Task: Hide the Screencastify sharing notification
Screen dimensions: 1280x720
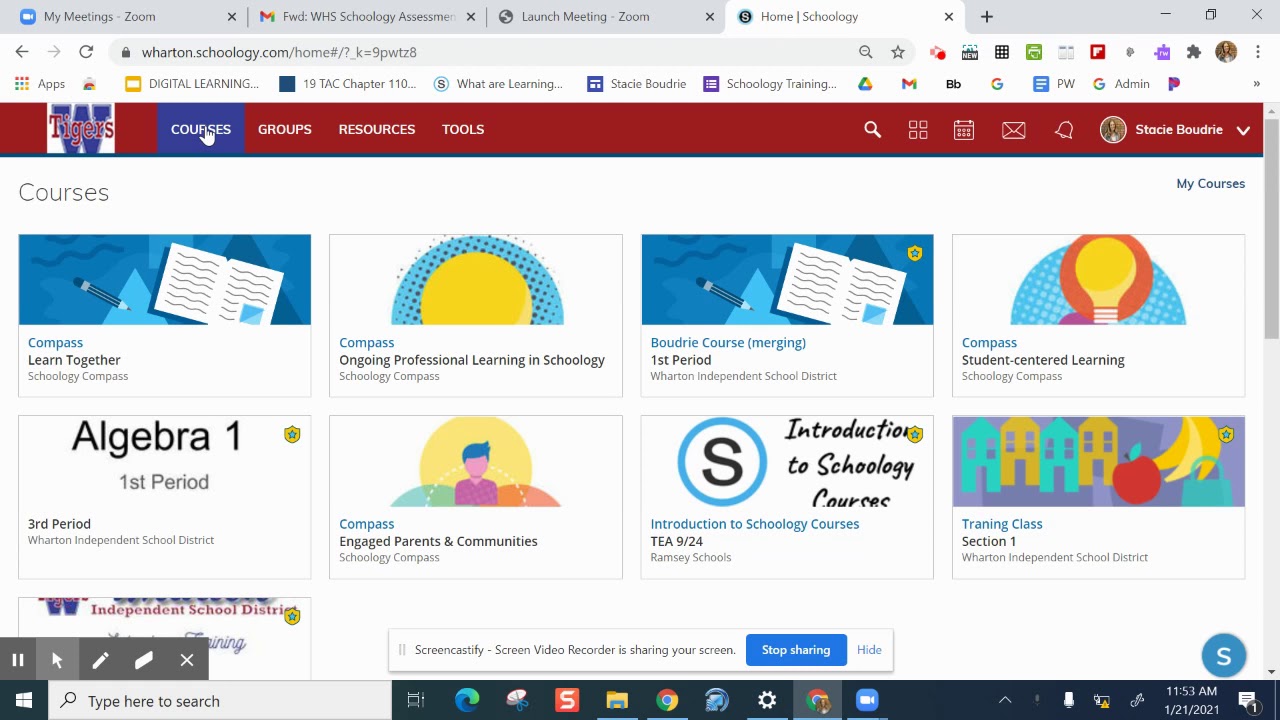Action: [x=869, y=650]
